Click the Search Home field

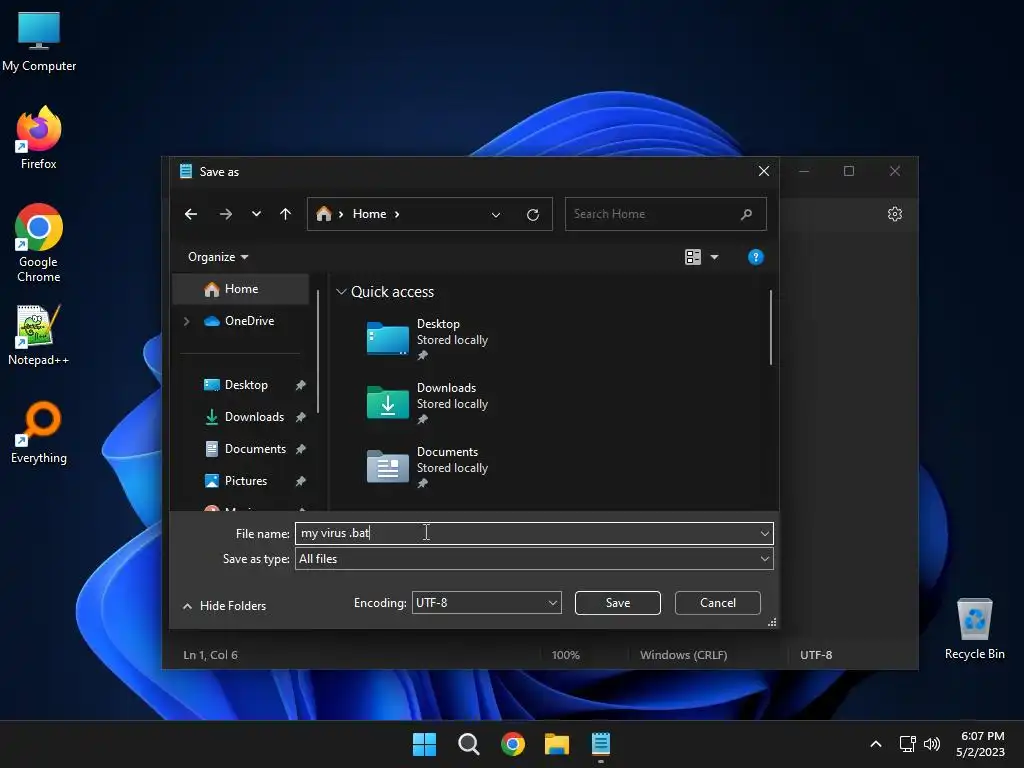665,214
